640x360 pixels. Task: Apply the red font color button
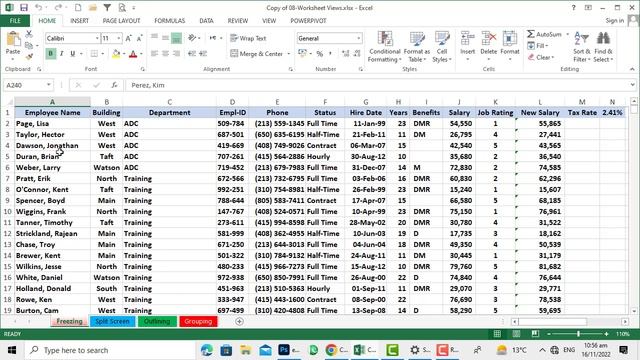tap(133, 53)
